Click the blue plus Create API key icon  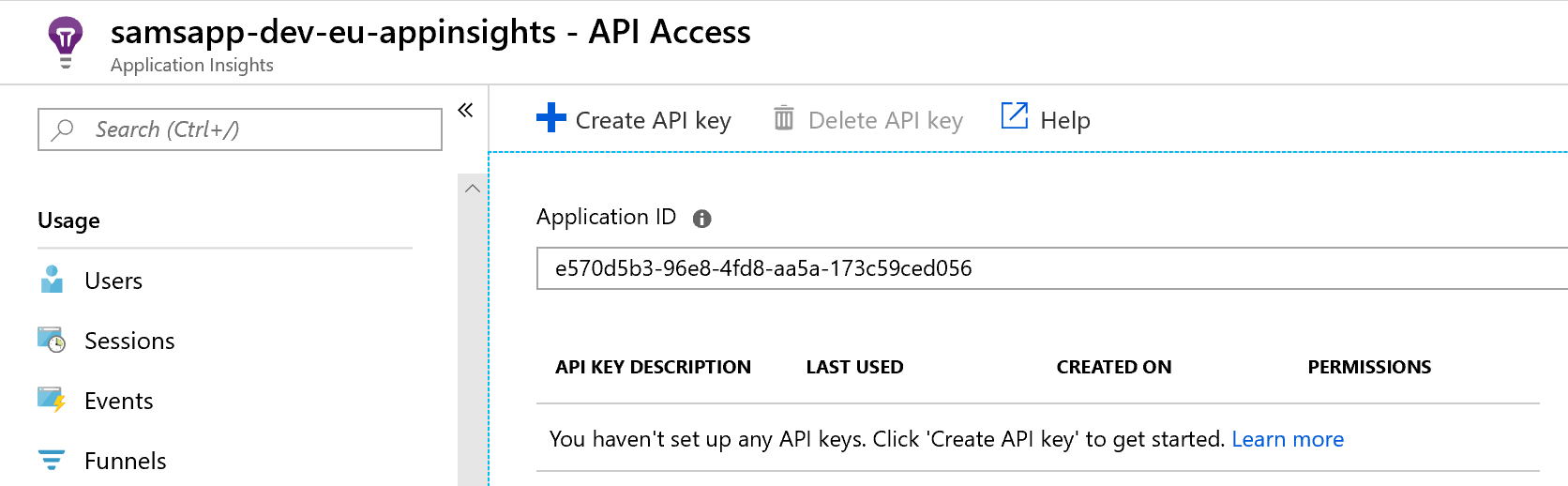tap(551, 118)
